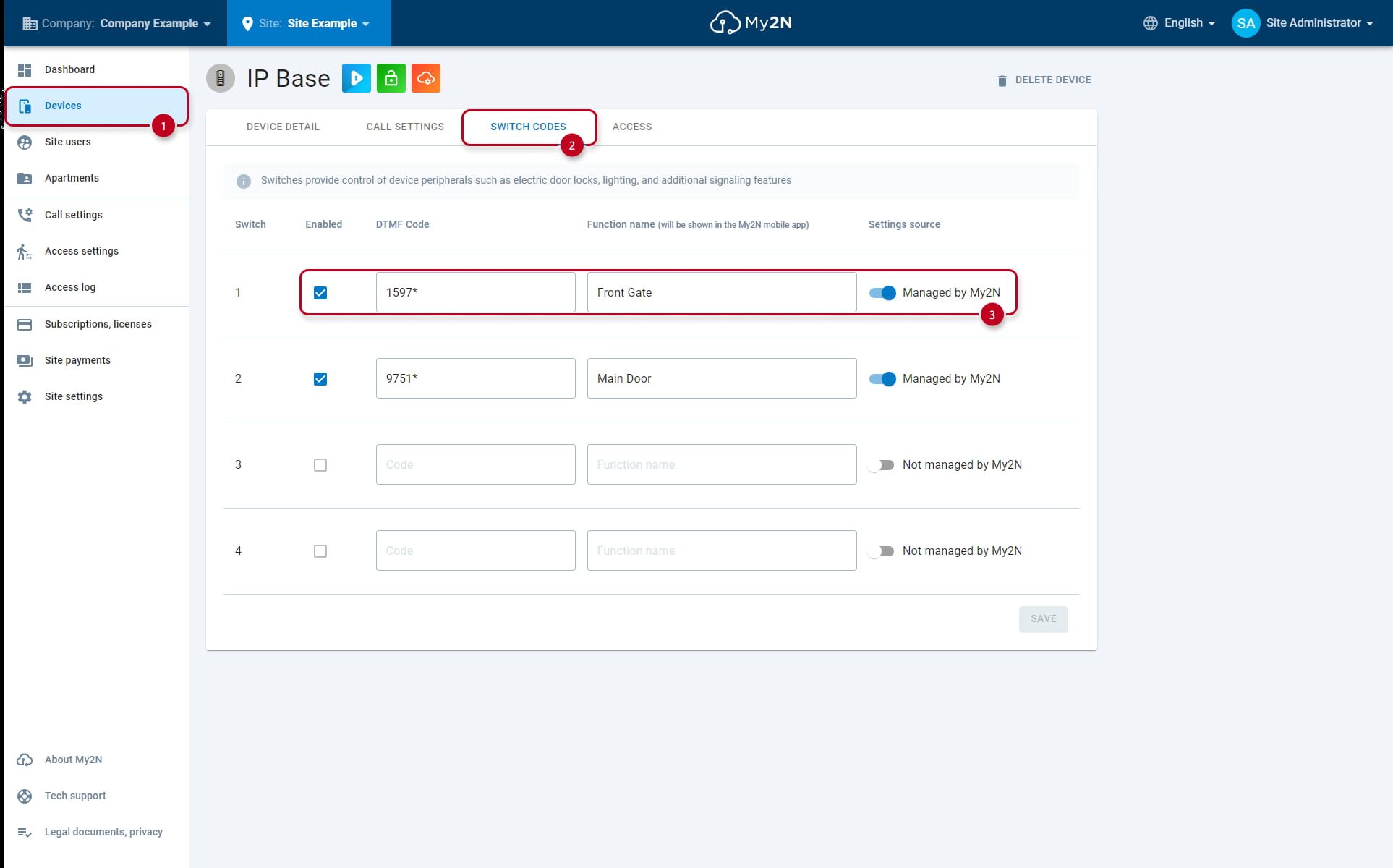Enable the checkbox for switch 4
Image resolution: width=1393 pixels, height=868 pixels.
[x=320, y=551]
